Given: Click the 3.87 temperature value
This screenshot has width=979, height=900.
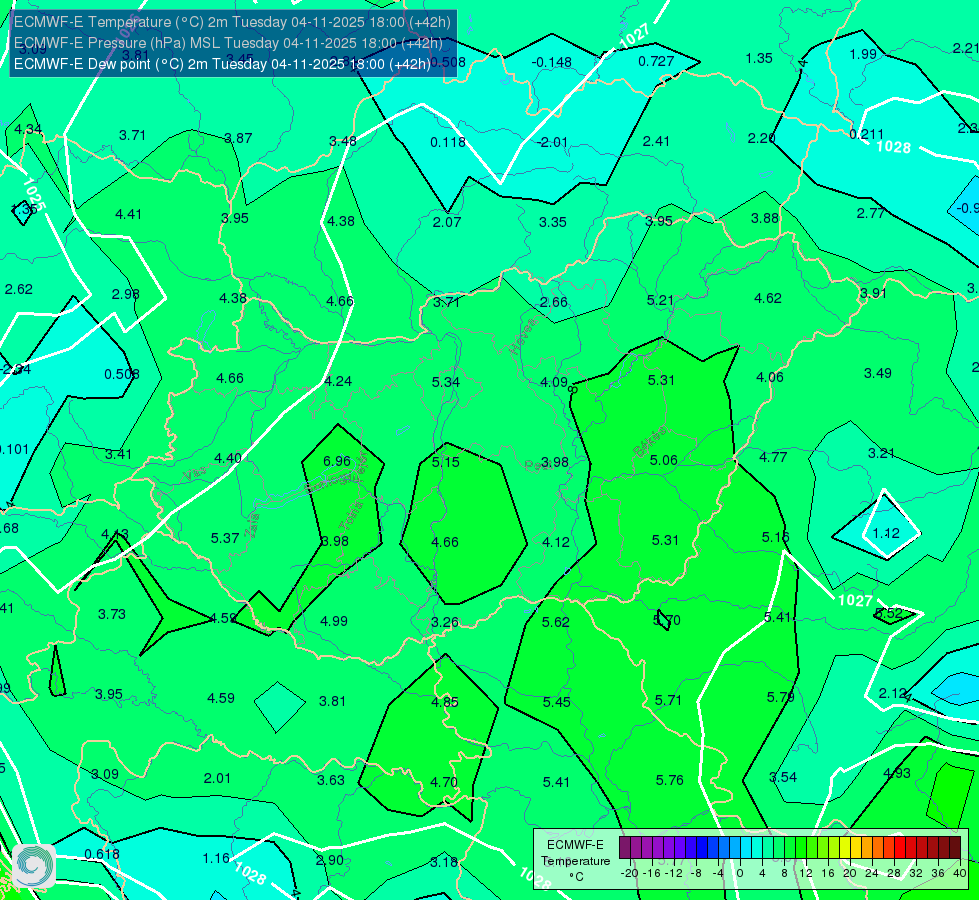Looking at the screenshot, I should 238,138.
